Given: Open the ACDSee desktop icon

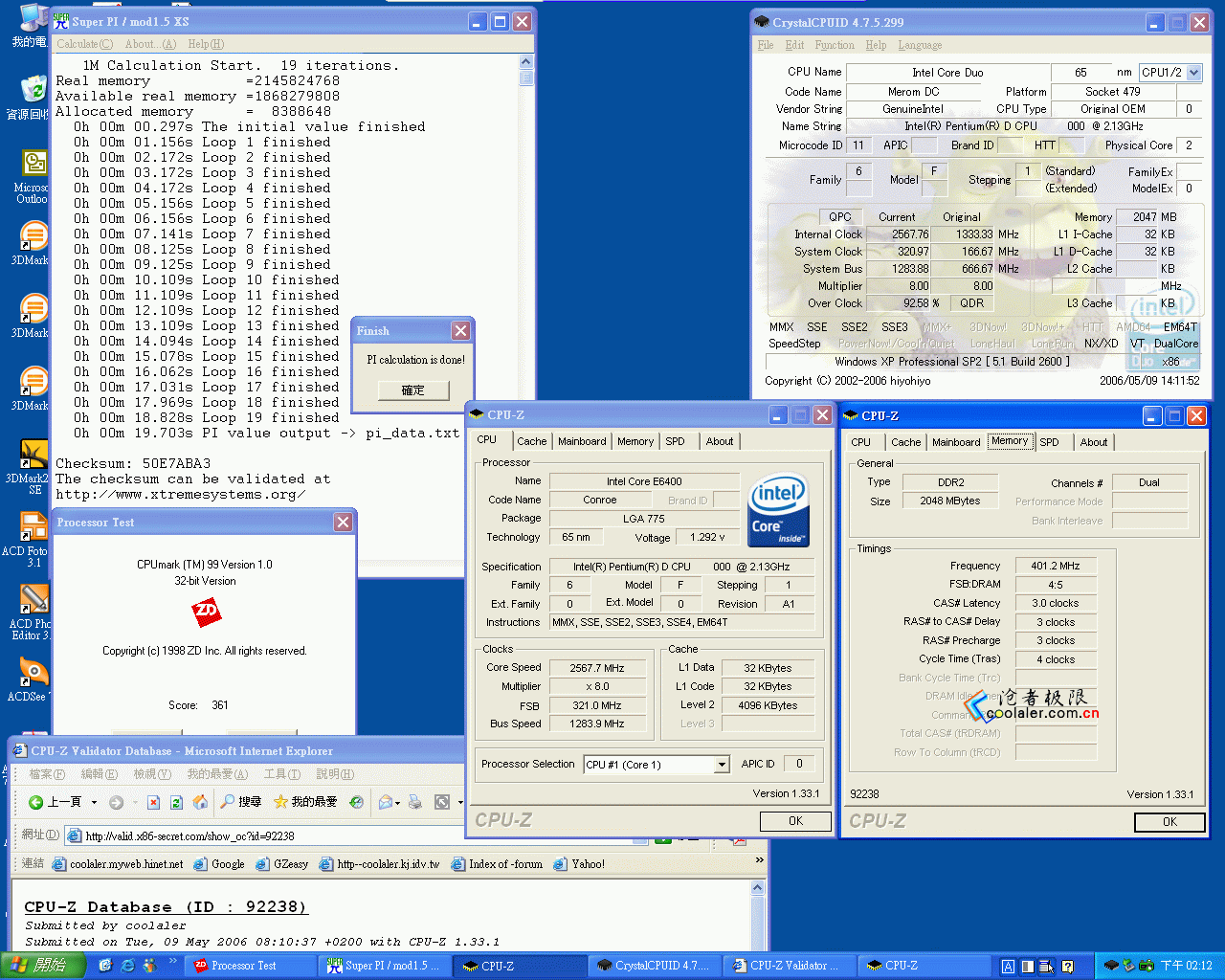Looking at the screenshot, I should (32, 679).
